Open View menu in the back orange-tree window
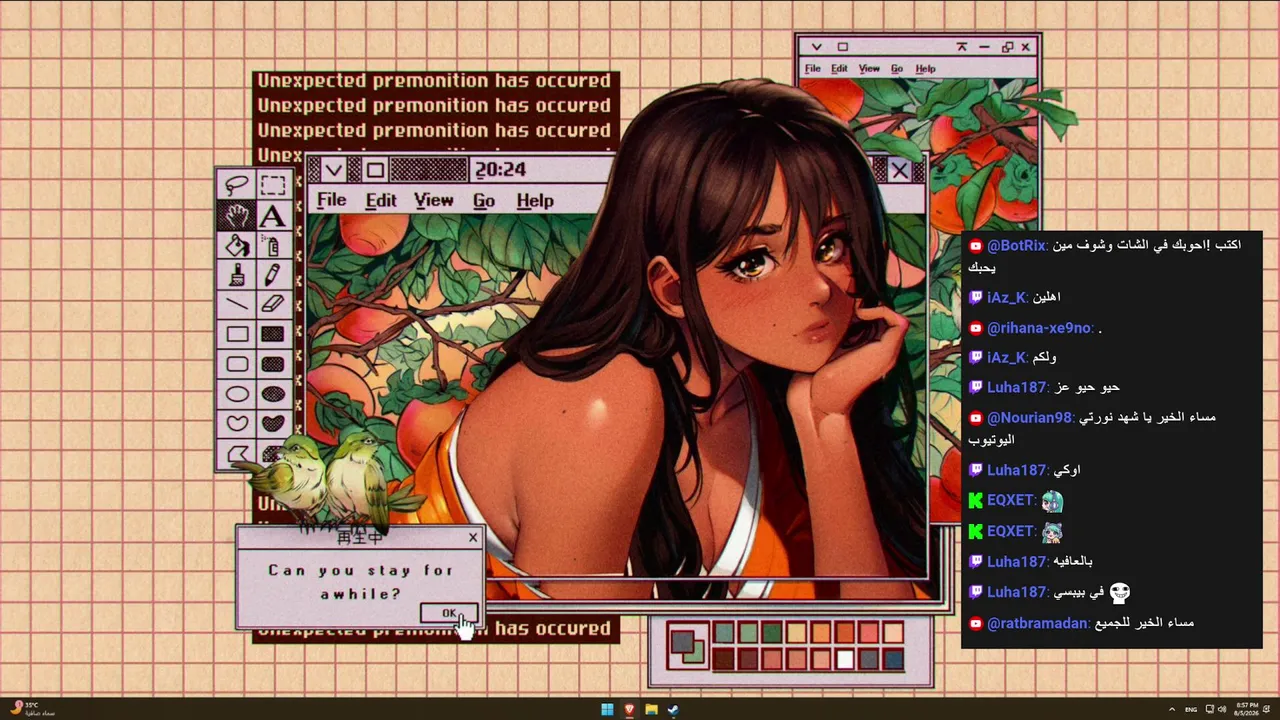 point(869,69)
